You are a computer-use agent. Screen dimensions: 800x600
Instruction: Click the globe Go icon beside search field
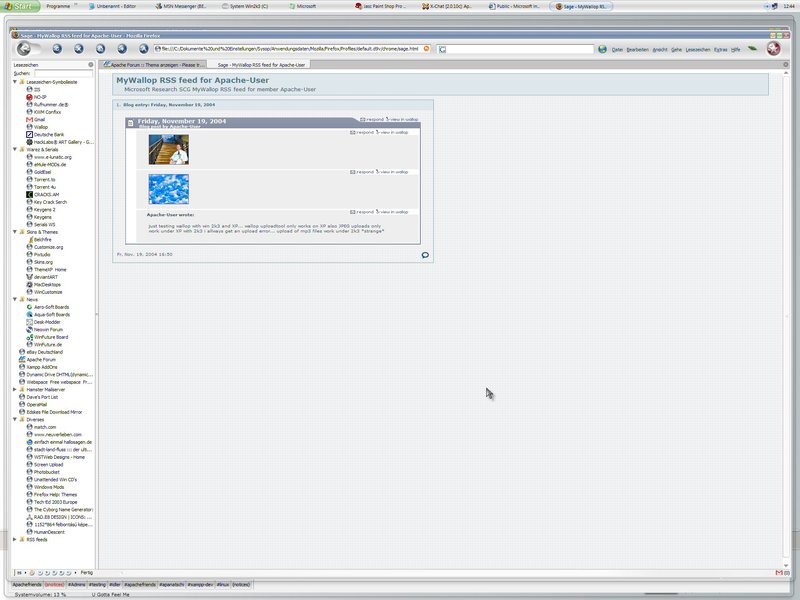tap(602, 48)
